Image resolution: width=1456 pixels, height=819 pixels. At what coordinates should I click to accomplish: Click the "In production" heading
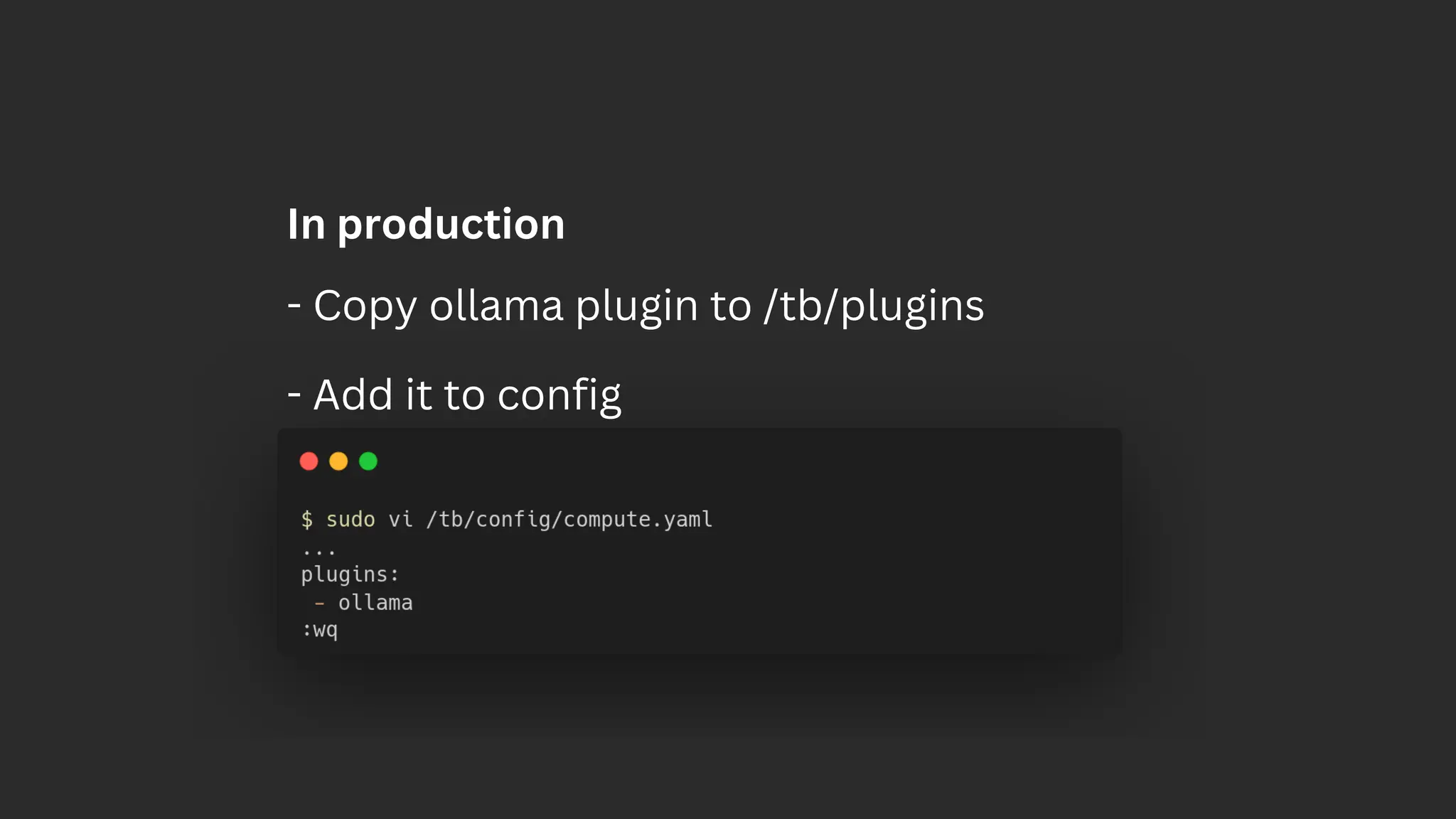pos(426,225)
